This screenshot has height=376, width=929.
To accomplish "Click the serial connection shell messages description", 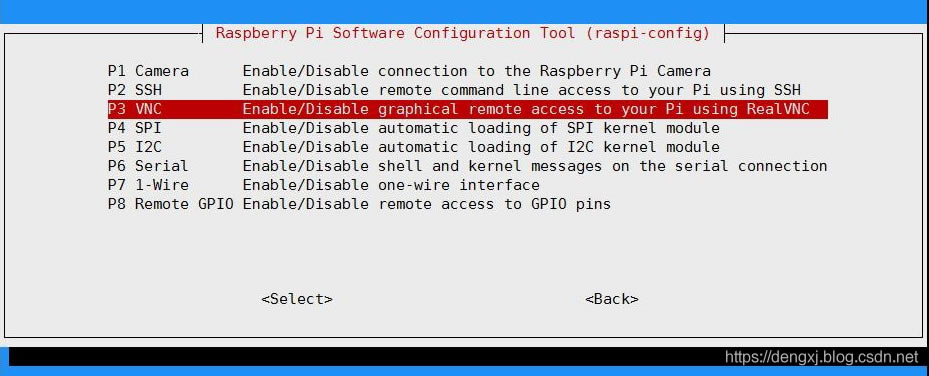I will click(535, 166).
